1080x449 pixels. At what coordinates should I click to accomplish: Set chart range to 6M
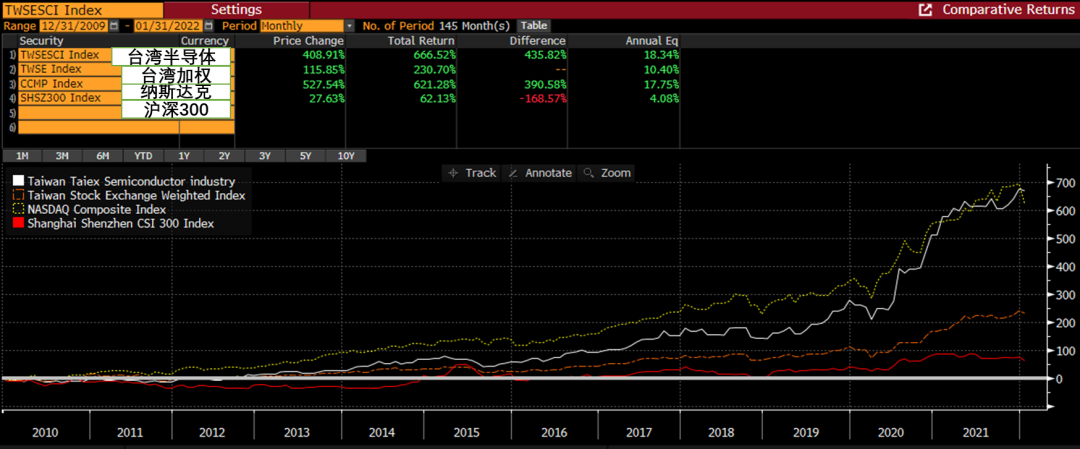[103, 156]
